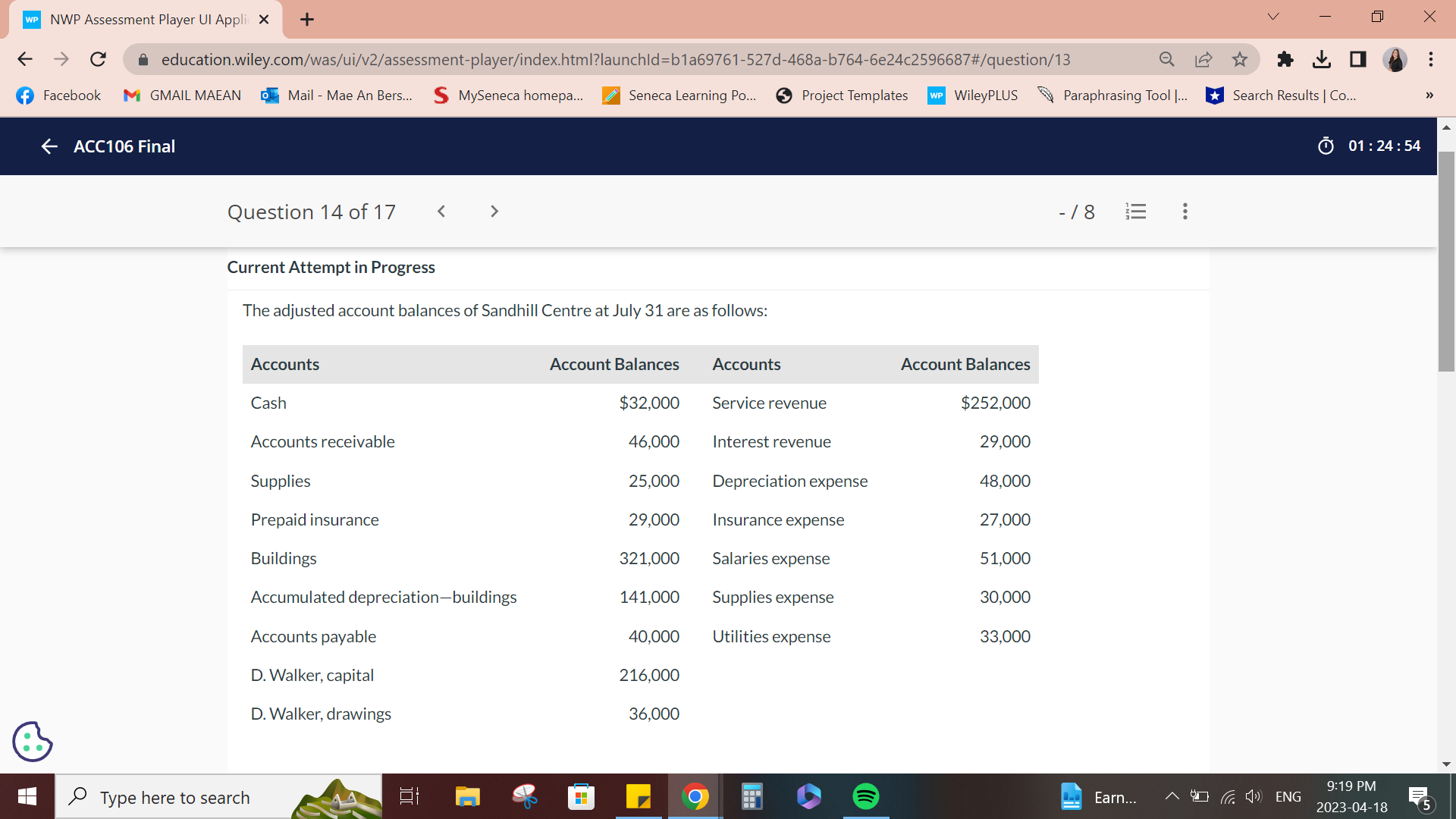Click the timer icon in the header
This screenshot has width=1456, height=819.
1326,146
